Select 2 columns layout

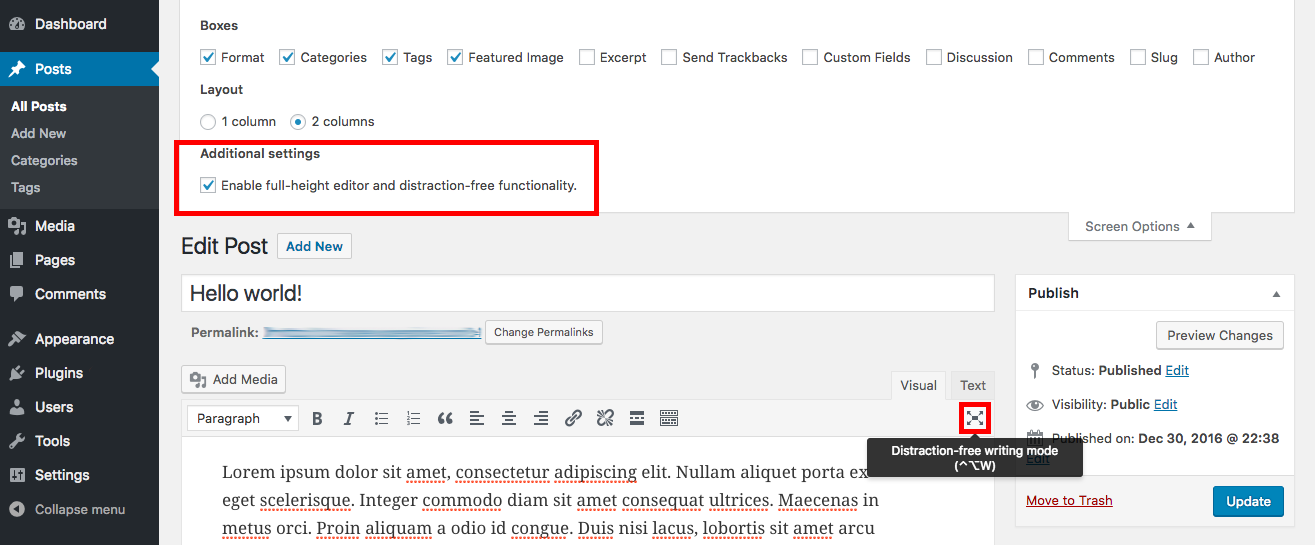click(298, 121)
